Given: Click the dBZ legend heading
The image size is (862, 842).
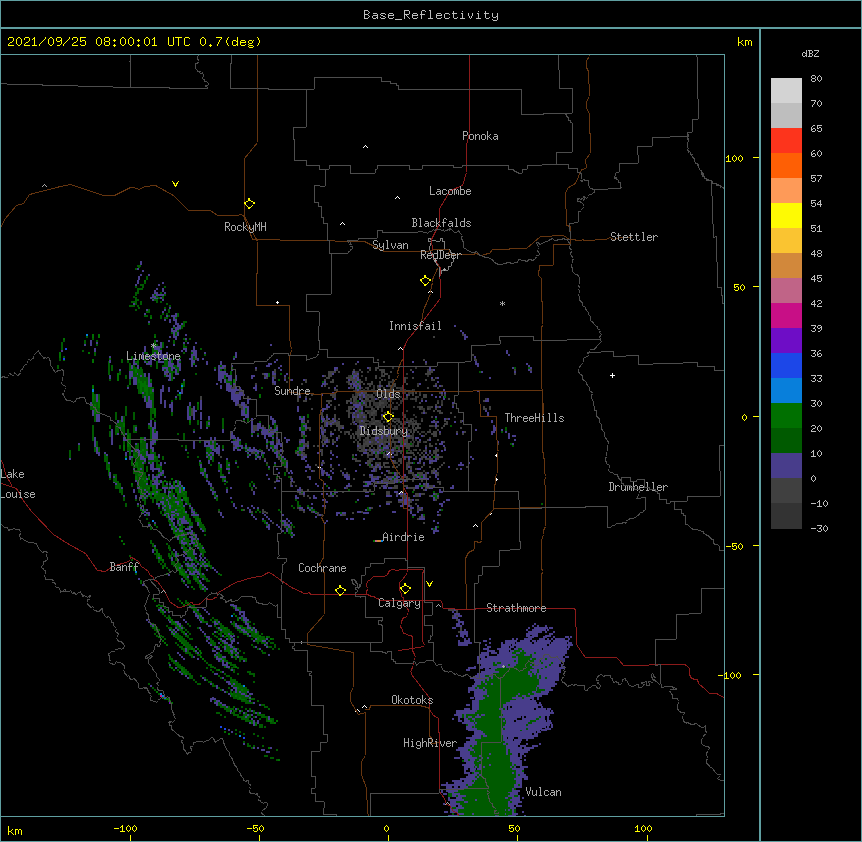Looking at the screenshot, I should pos(810,54).
